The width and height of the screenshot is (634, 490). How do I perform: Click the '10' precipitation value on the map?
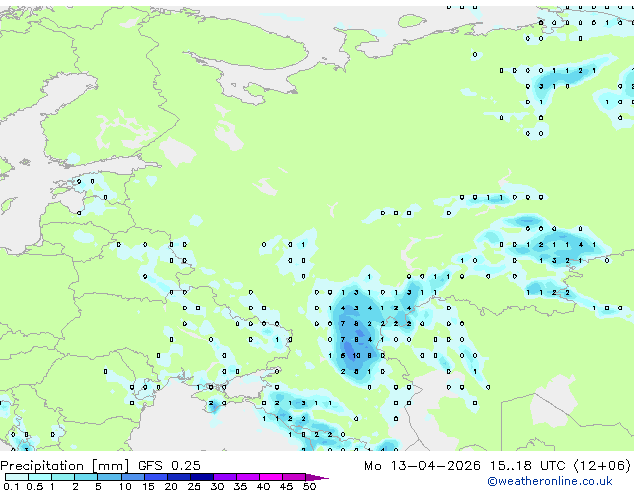click(x=356, y=356)
